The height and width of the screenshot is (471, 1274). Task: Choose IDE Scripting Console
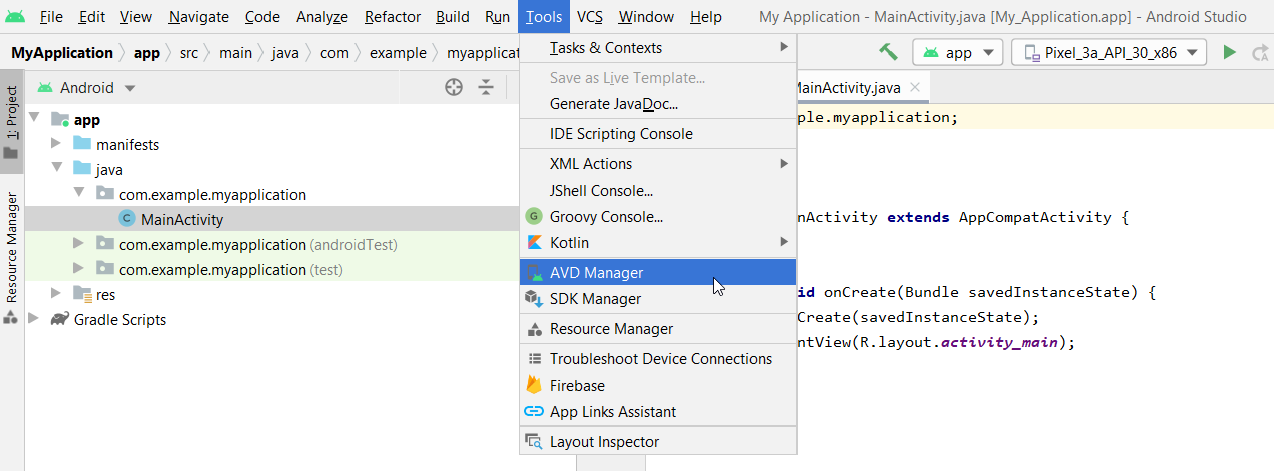click(x=658, y=134)
